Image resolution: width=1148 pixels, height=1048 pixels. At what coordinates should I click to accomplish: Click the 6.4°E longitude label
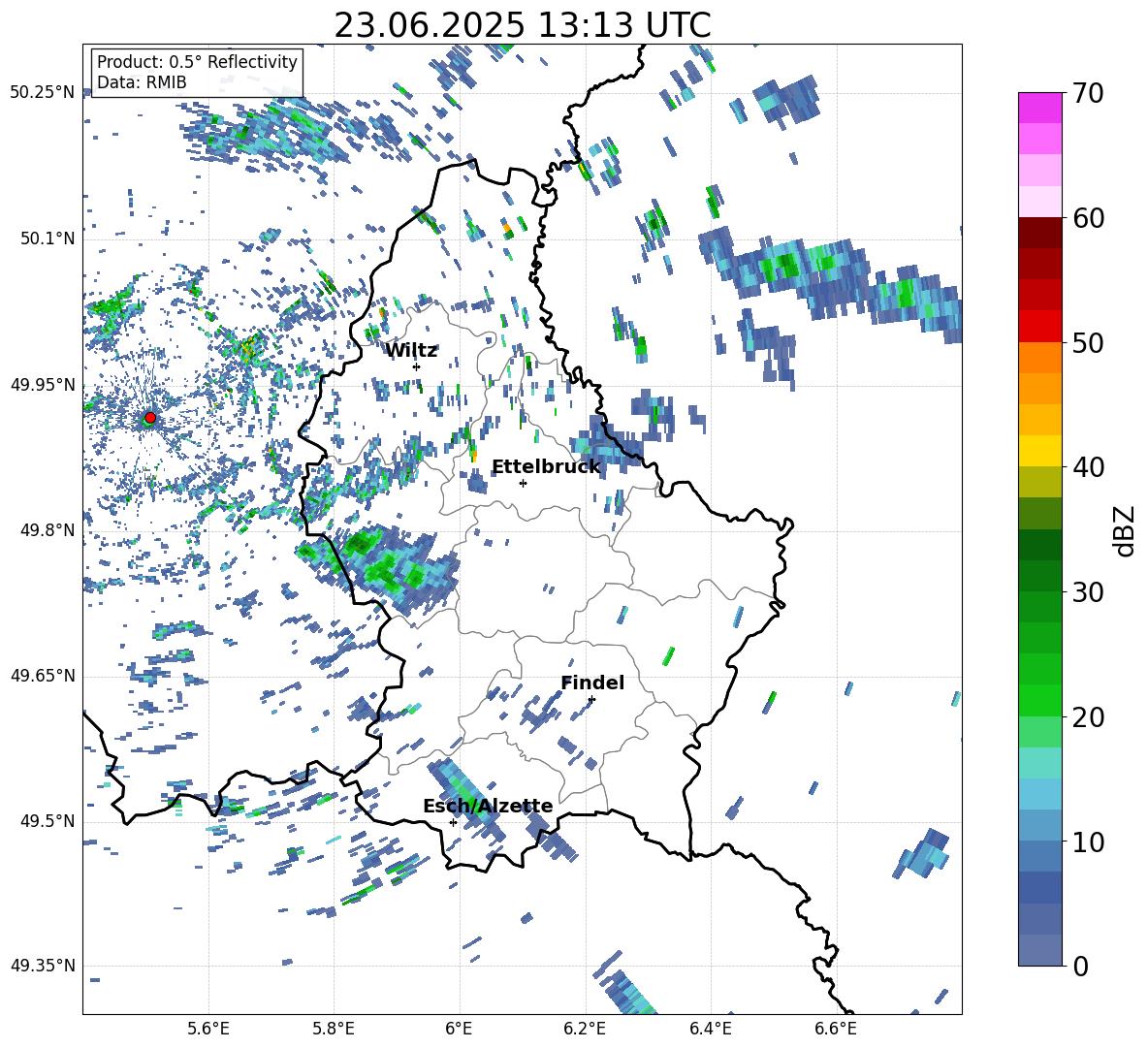pos(710,1029)
